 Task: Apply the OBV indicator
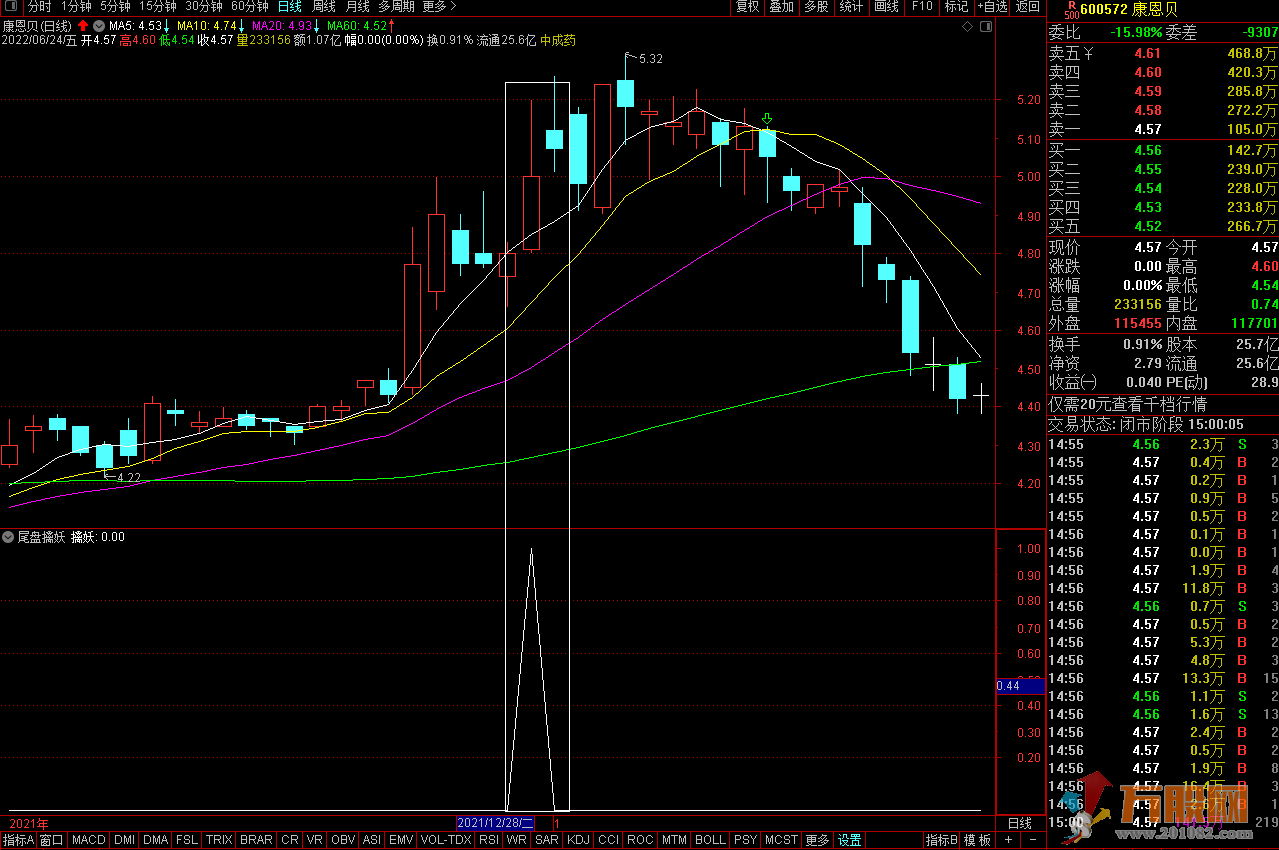343,840
